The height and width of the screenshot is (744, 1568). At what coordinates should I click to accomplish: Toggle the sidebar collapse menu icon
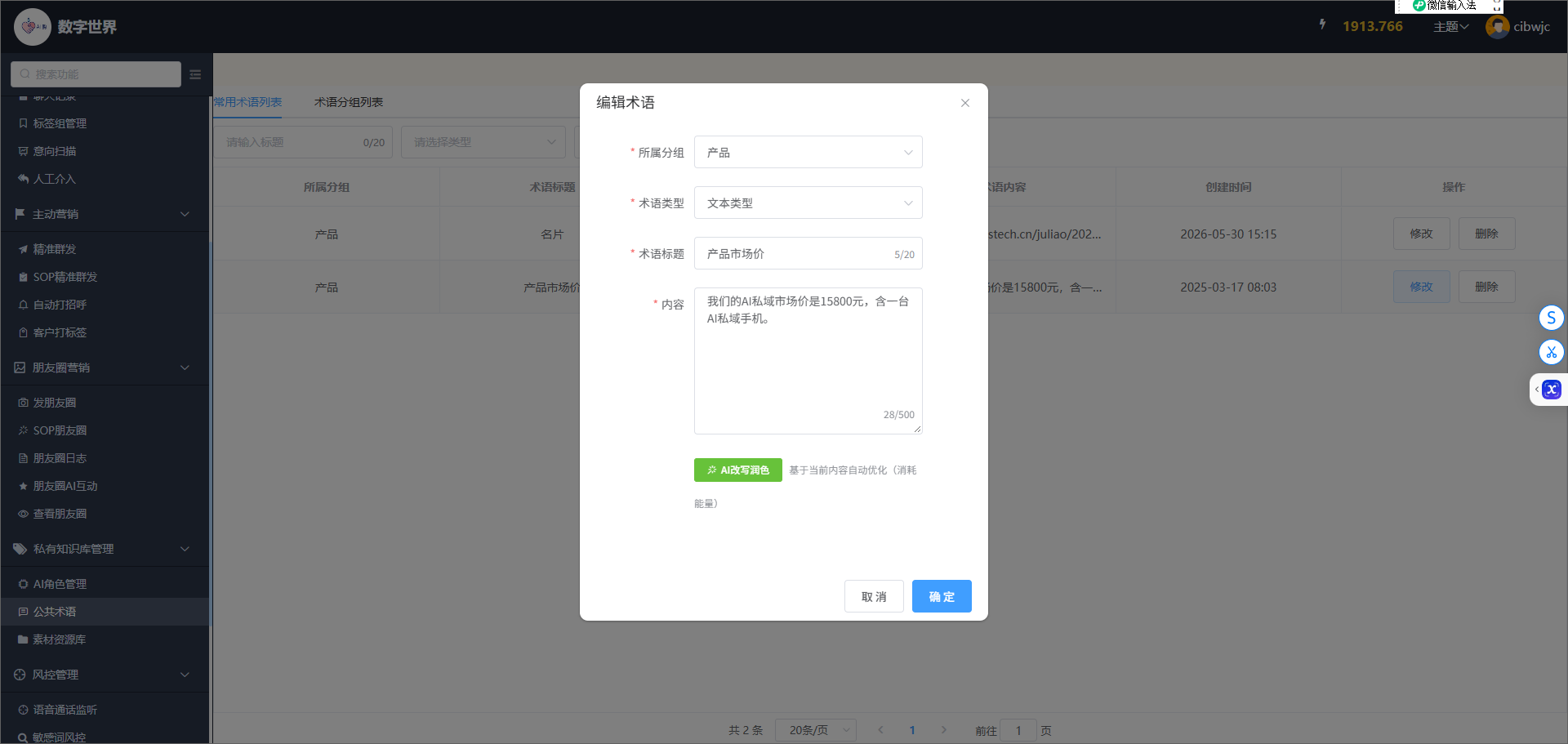coord(195,74)
